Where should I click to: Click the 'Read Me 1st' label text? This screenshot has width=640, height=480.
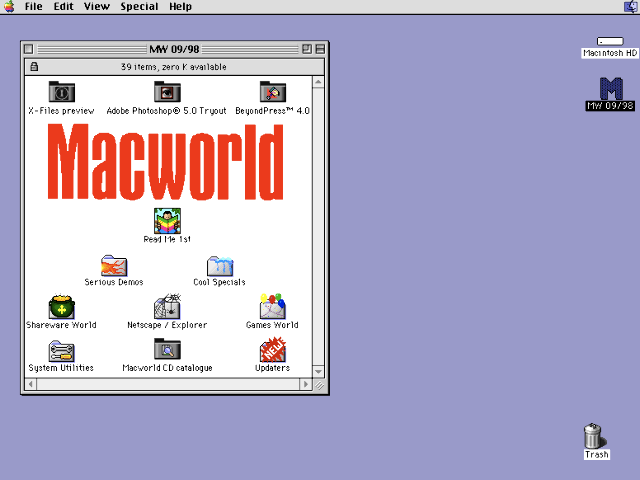coord(167,239)
